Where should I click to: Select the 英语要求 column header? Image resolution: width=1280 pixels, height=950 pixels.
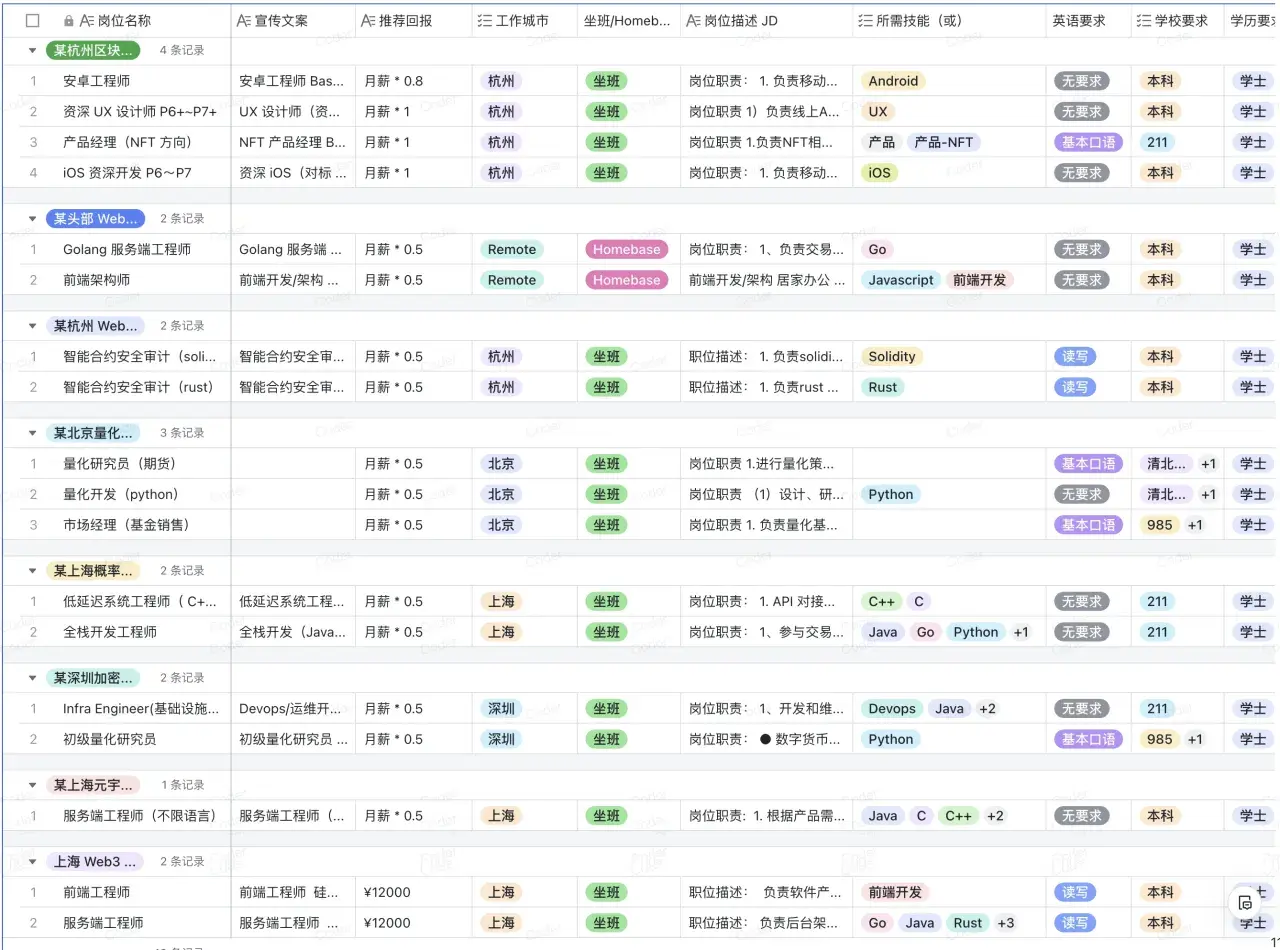pos(1078,20)
